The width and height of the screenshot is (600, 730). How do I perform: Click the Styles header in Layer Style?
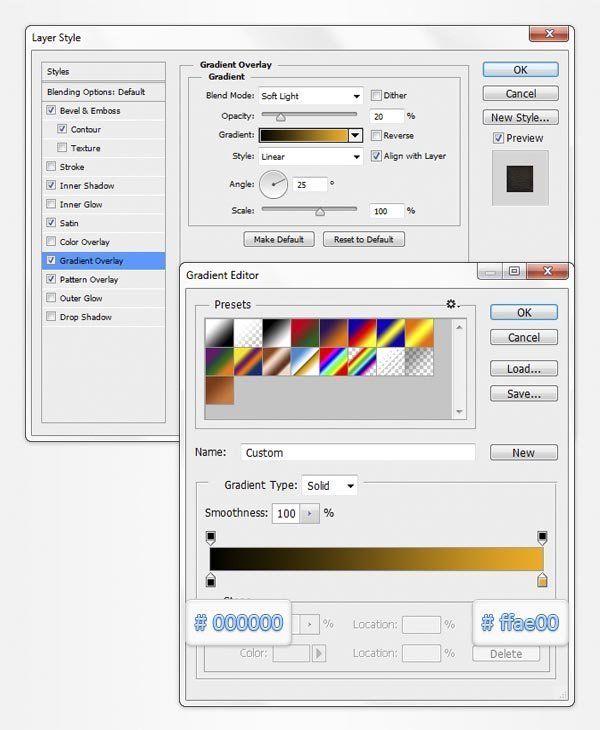pos(103,71)
